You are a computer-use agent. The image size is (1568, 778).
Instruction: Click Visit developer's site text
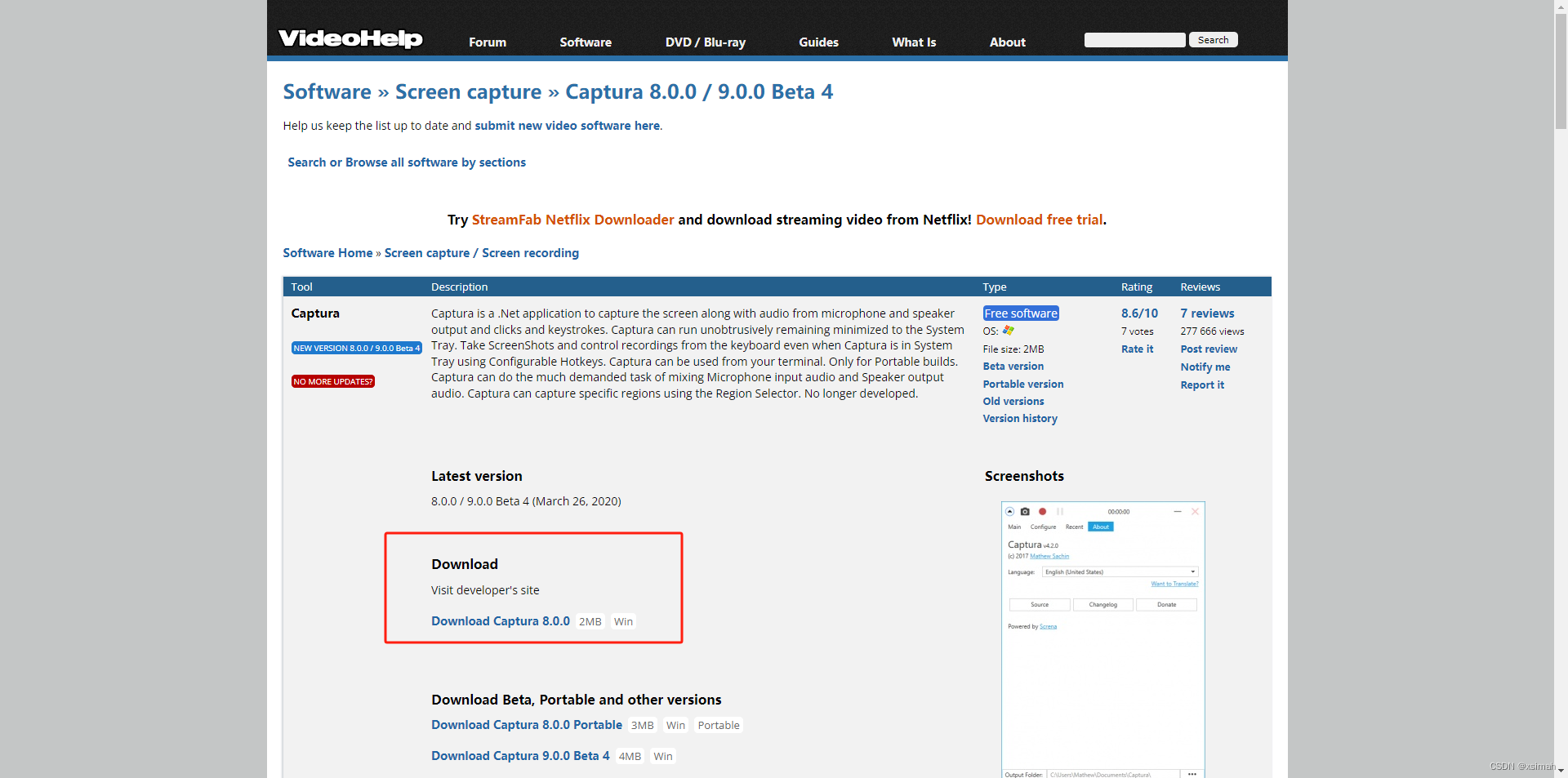pos(485,590)
